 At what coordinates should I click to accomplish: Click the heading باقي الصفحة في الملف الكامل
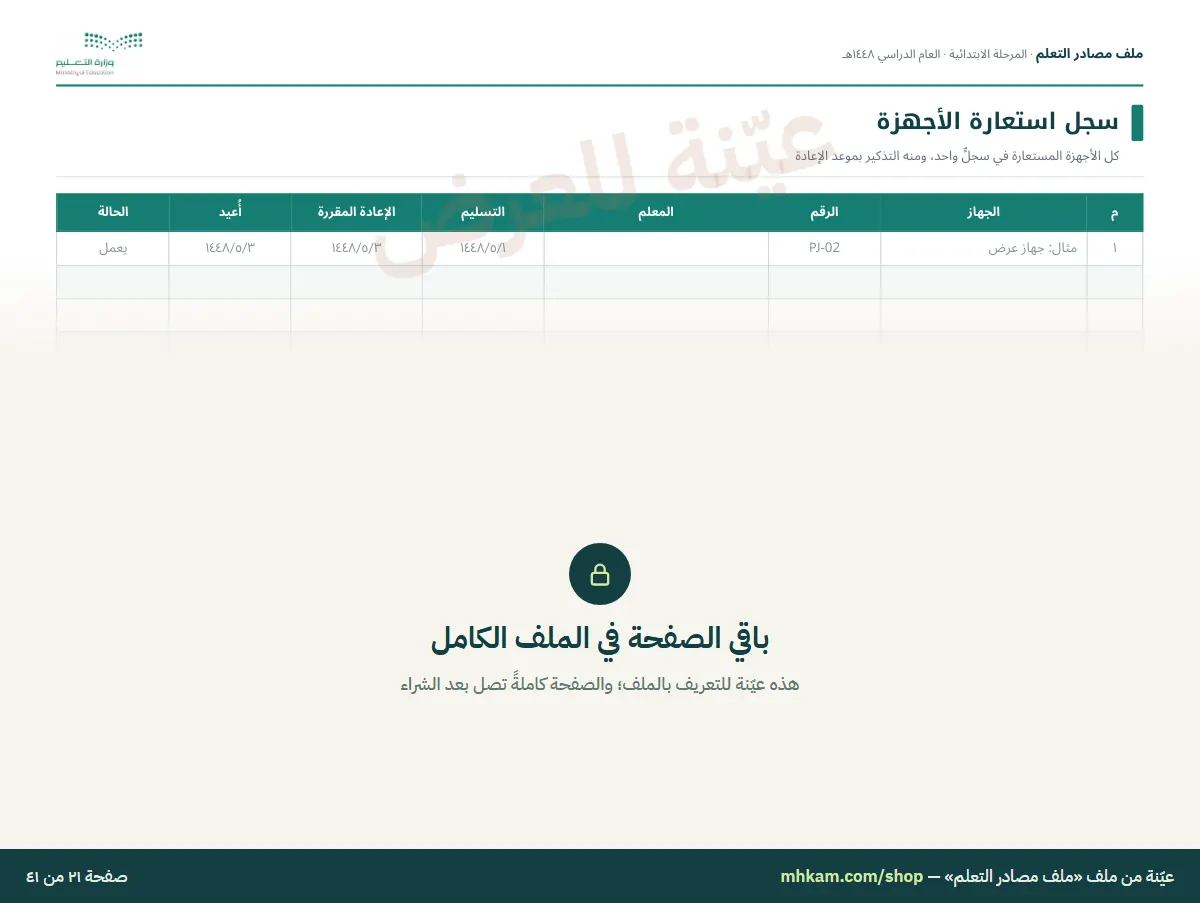pos(600,639)
